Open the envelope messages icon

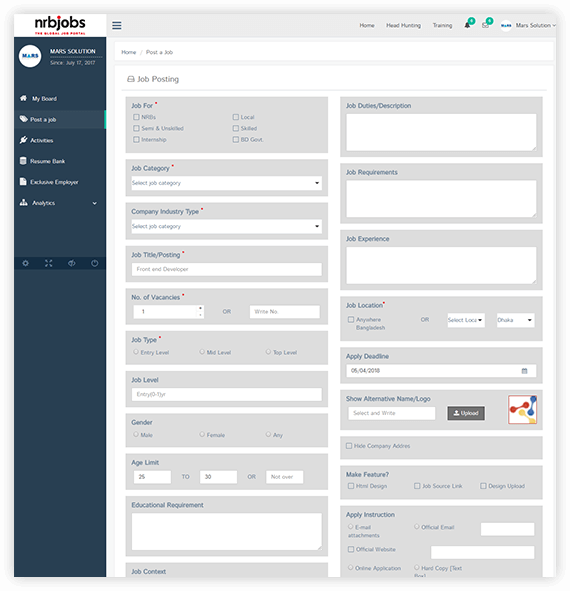[x=485, y=25]
